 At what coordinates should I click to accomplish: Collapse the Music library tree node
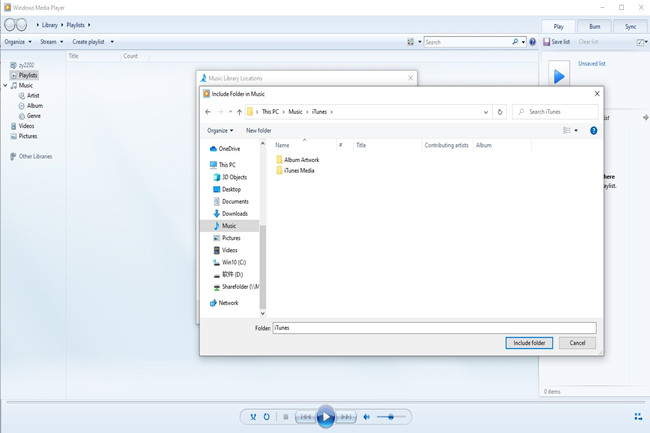(x=5, y=85)
